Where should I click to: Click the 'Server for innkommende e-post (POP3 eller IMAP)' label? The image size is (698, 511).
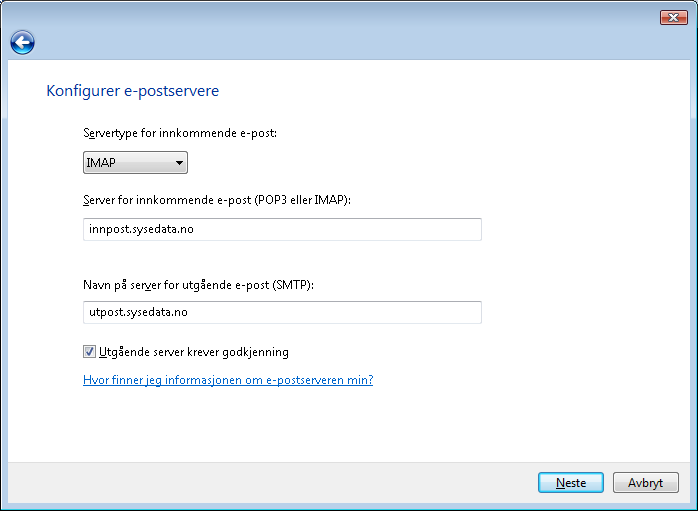point(216,200)
